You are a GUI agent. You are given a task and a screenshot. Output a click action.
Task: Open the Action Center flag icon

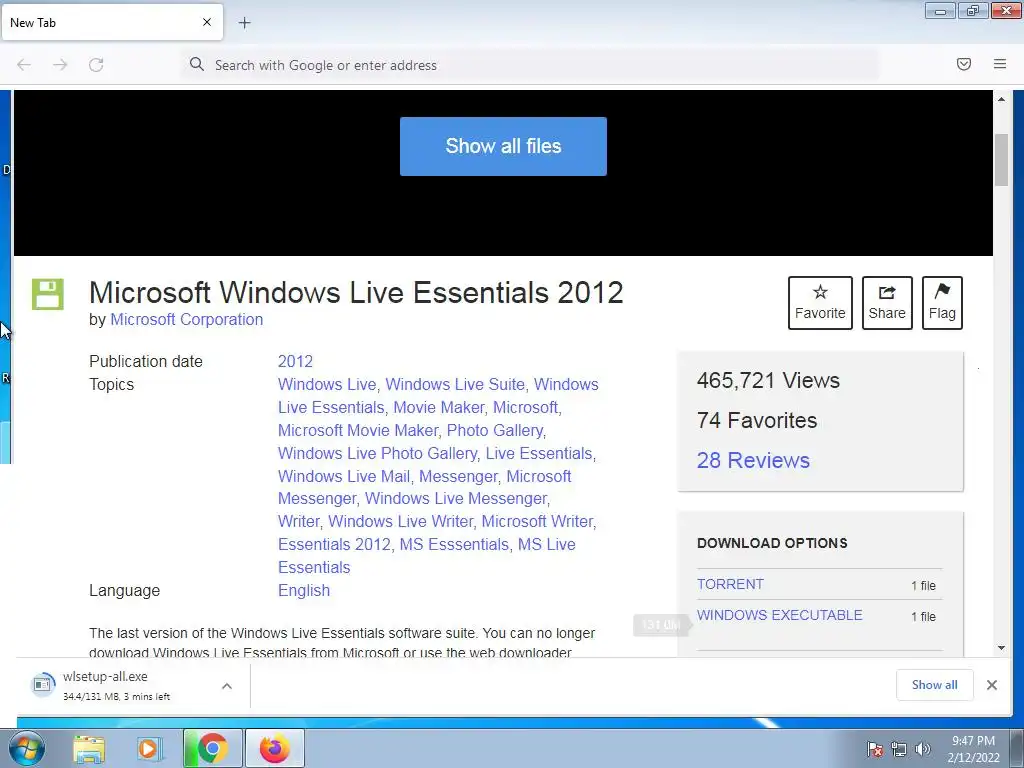pyautogui.click(x=875, y=749)
